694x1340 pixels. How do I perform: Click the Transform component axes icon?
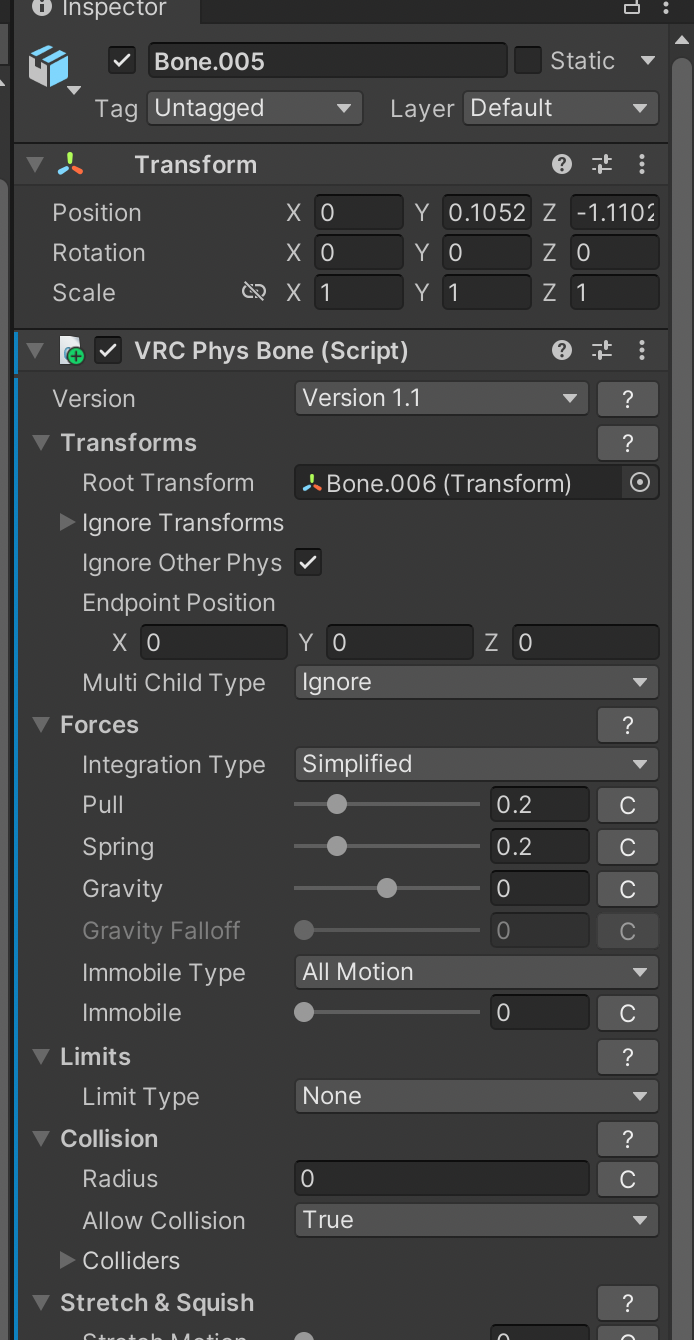pyautogui.click(x=70, y=165)
